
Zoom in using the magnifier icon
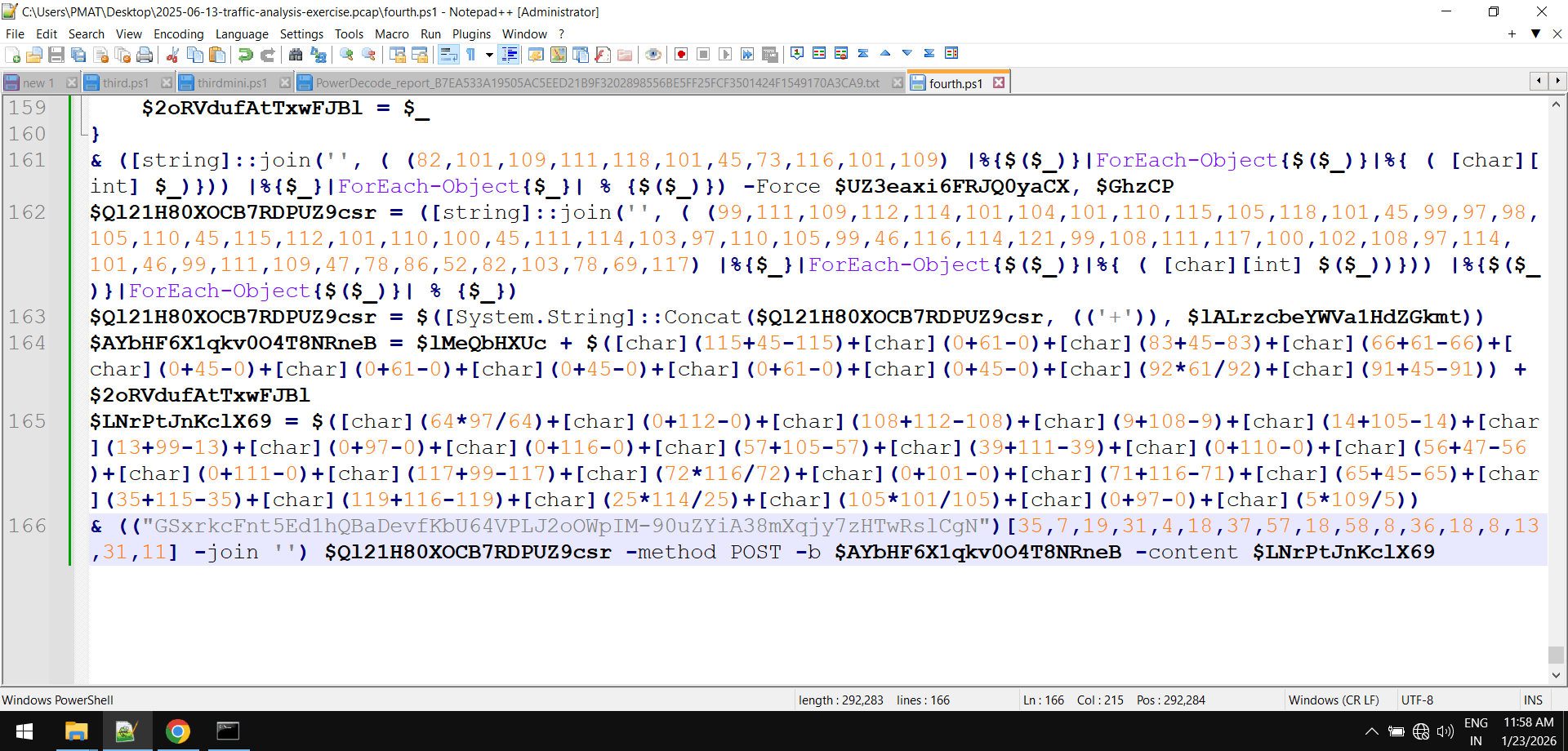(x=346, y=54)
